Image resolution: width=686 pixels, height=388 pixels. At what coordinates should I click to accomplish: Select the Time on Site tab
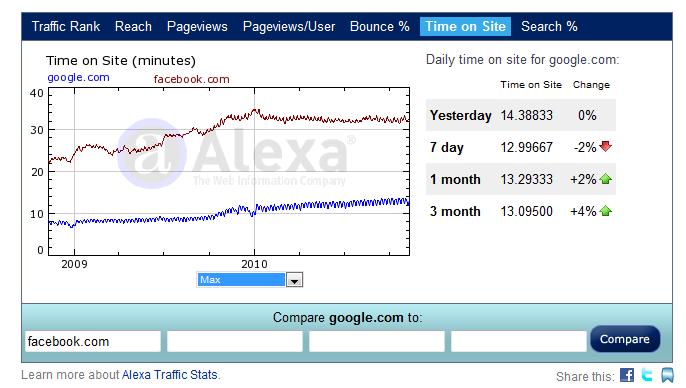(x=466, y=26)
